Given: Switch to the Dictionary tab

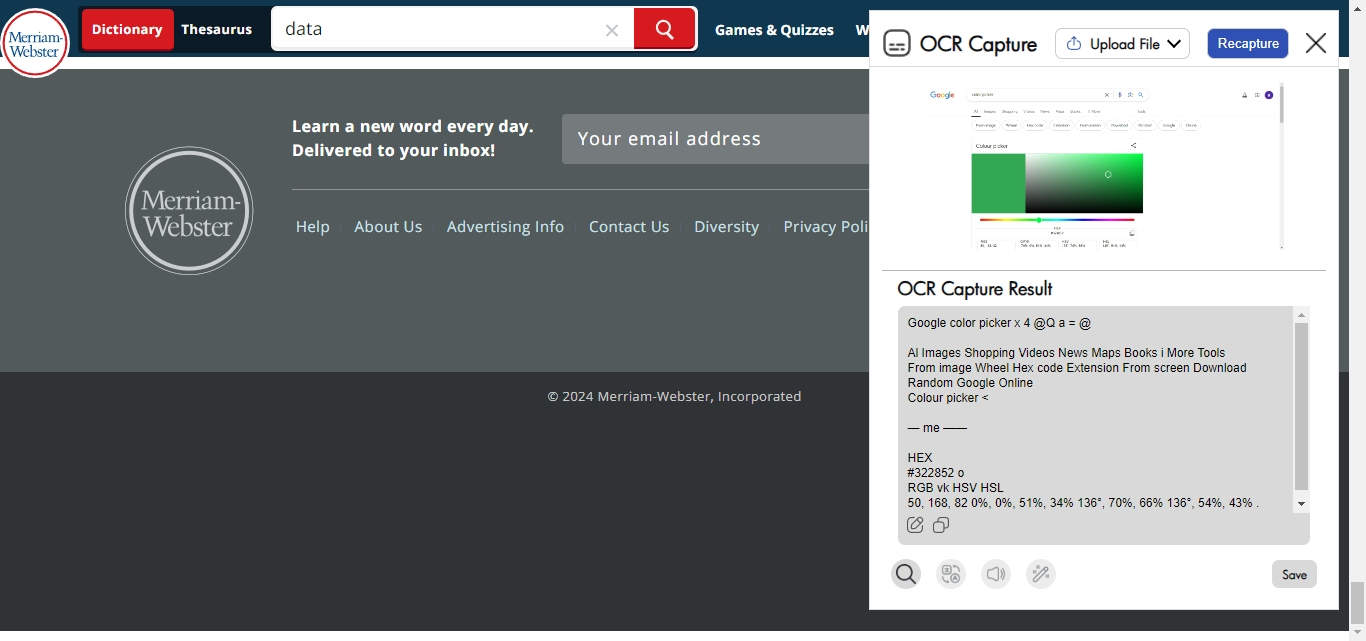Looking at the screenshot, I should pyautogui.click(x=127, y=29).
